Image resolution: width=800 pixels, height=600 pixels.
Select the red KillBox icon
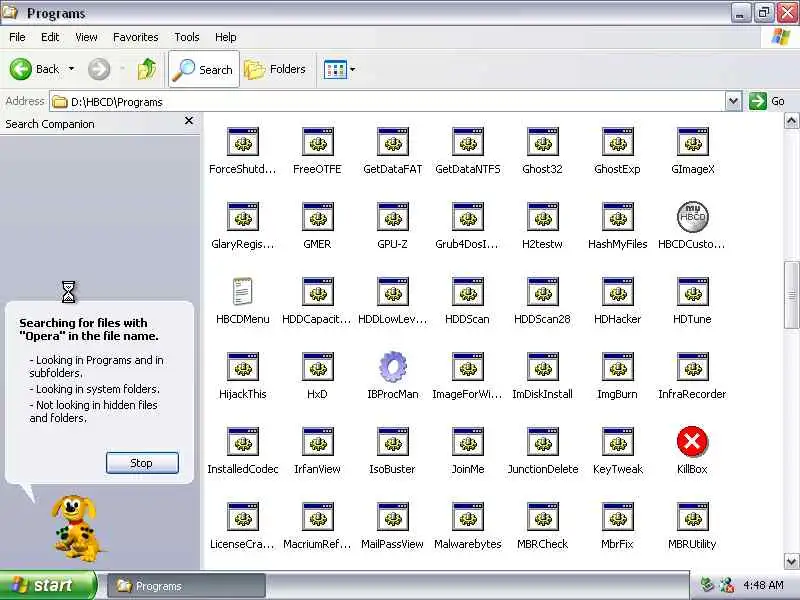[692, 441]
